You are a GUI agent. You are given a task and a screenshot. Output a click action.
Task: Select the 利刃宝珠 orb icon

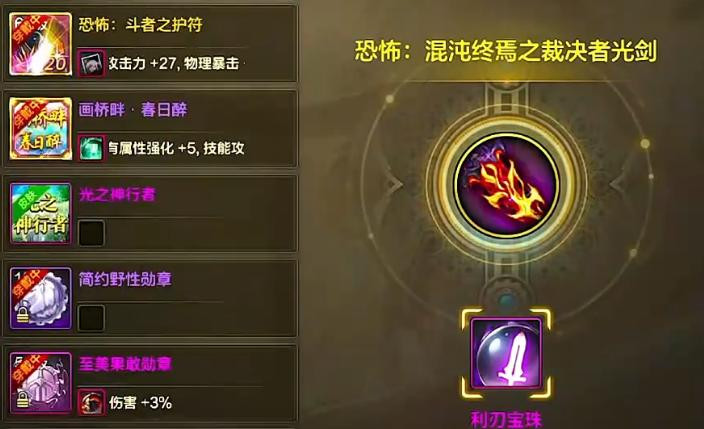[506, 353]
